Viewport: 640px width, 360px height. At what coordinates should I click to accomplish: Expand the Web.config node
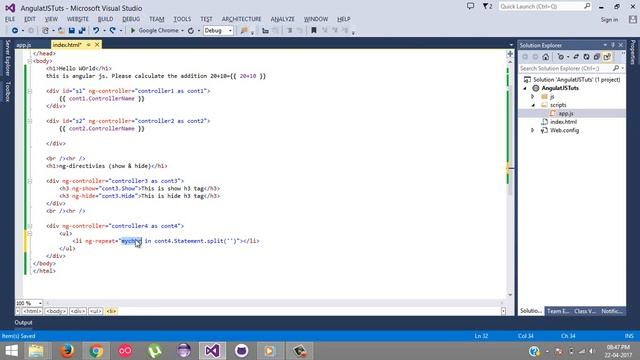[532, 131]
